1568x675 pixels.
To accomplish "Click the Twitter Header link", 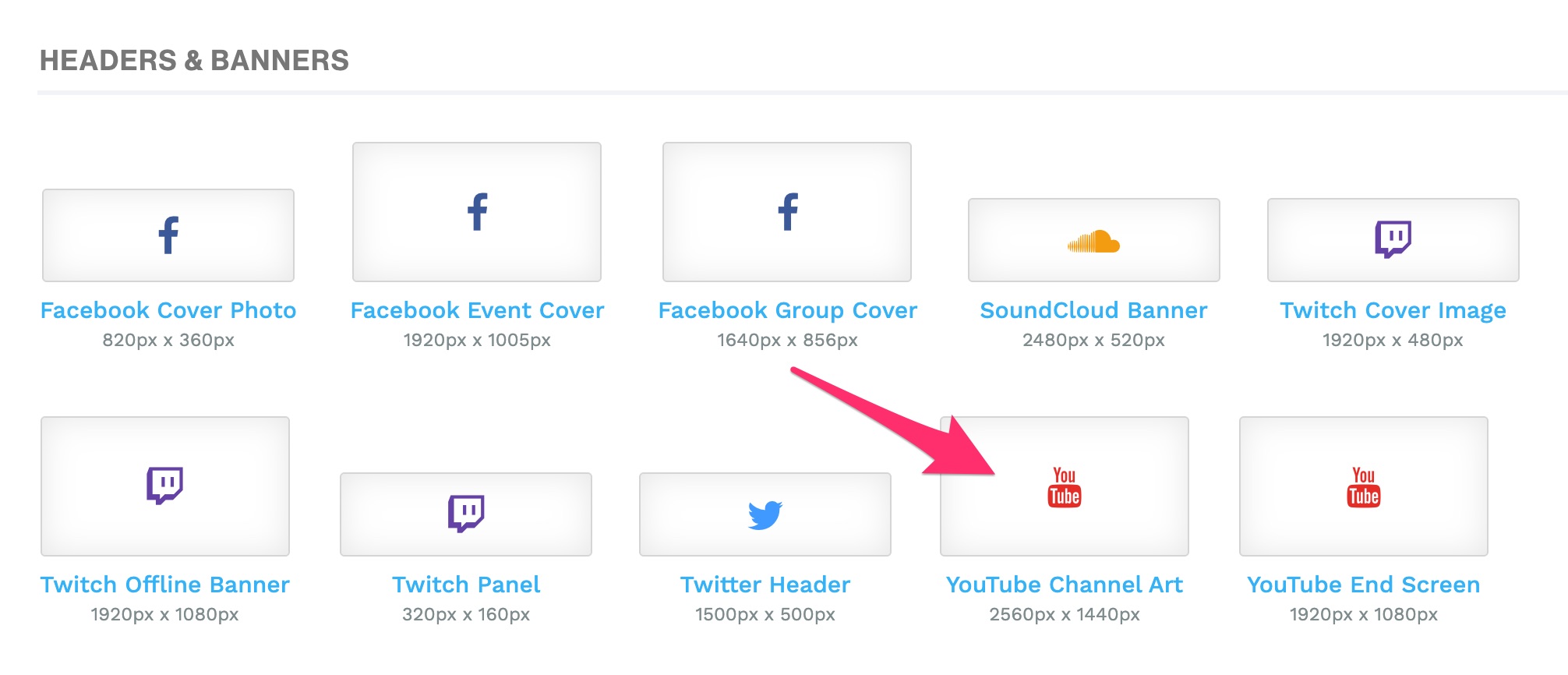I will coord(765,585).
